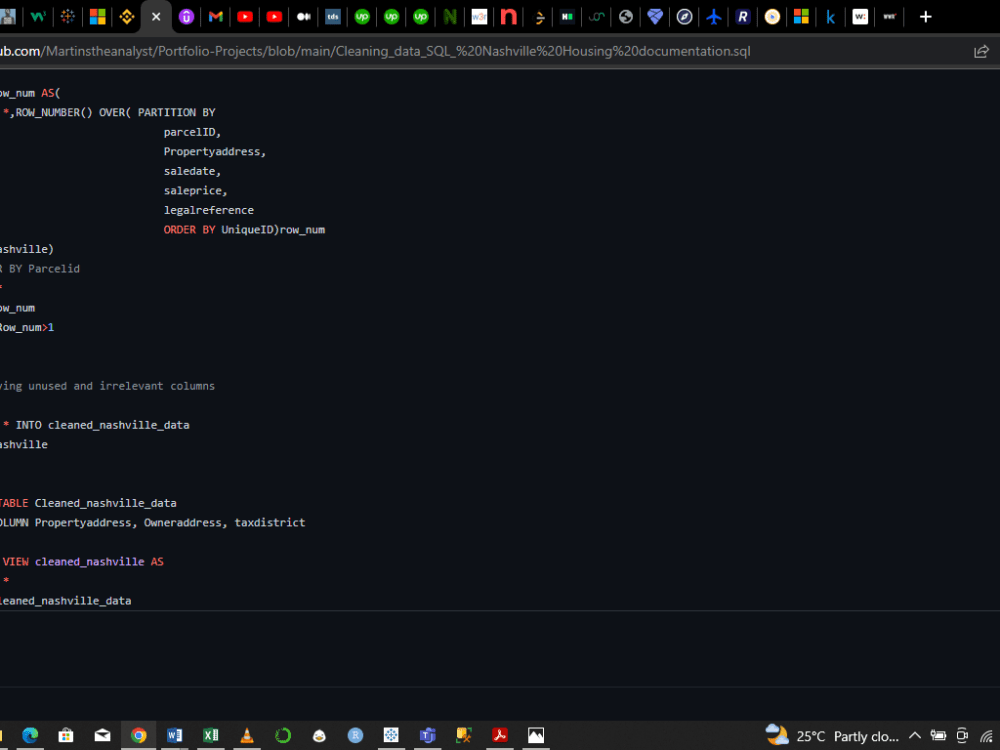Click the 'saleprice,' code line

tap(195, 191)
